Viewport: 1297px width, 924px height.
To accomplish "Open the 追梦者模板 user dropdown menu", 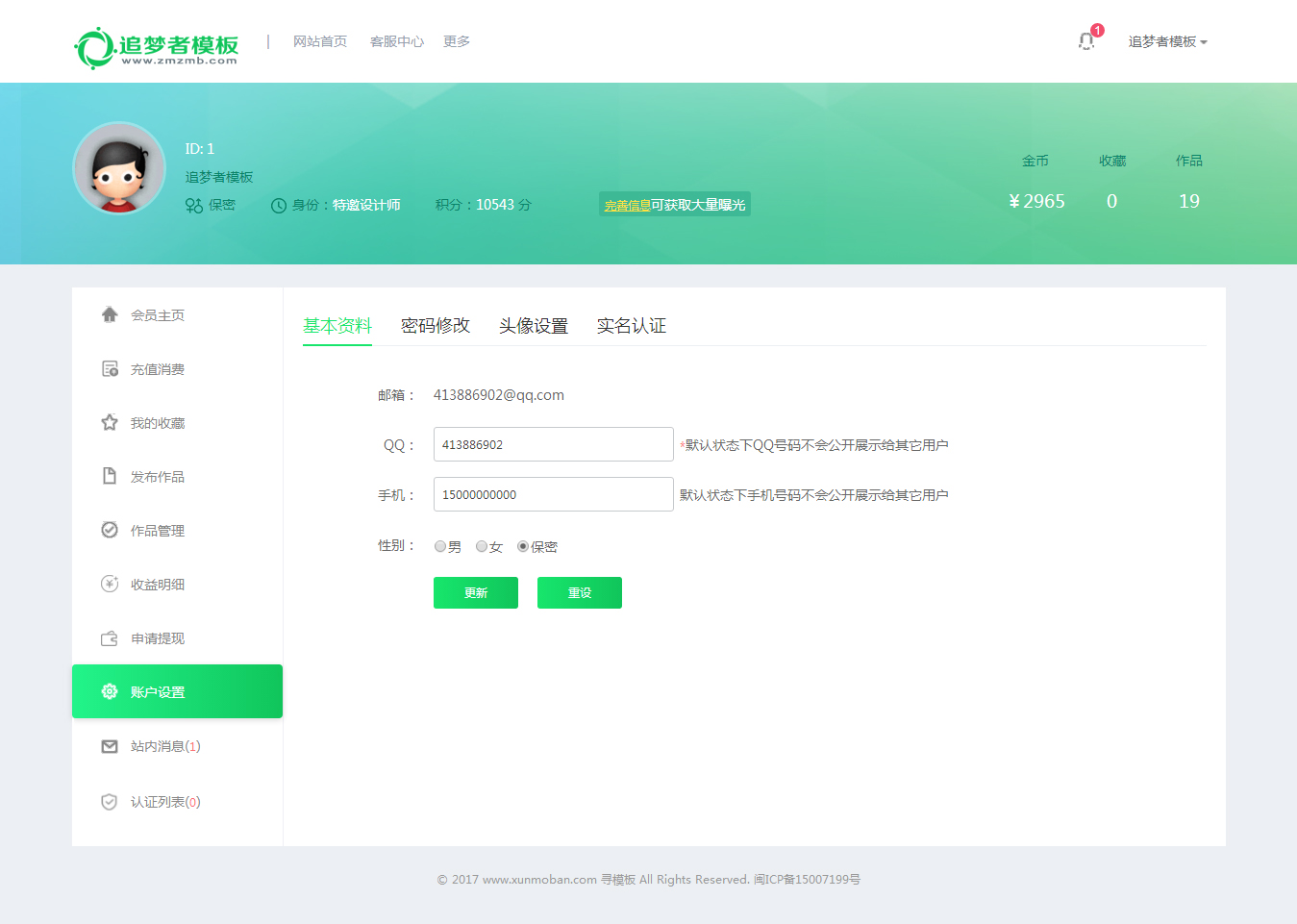I will click(x=1167, y=42).
